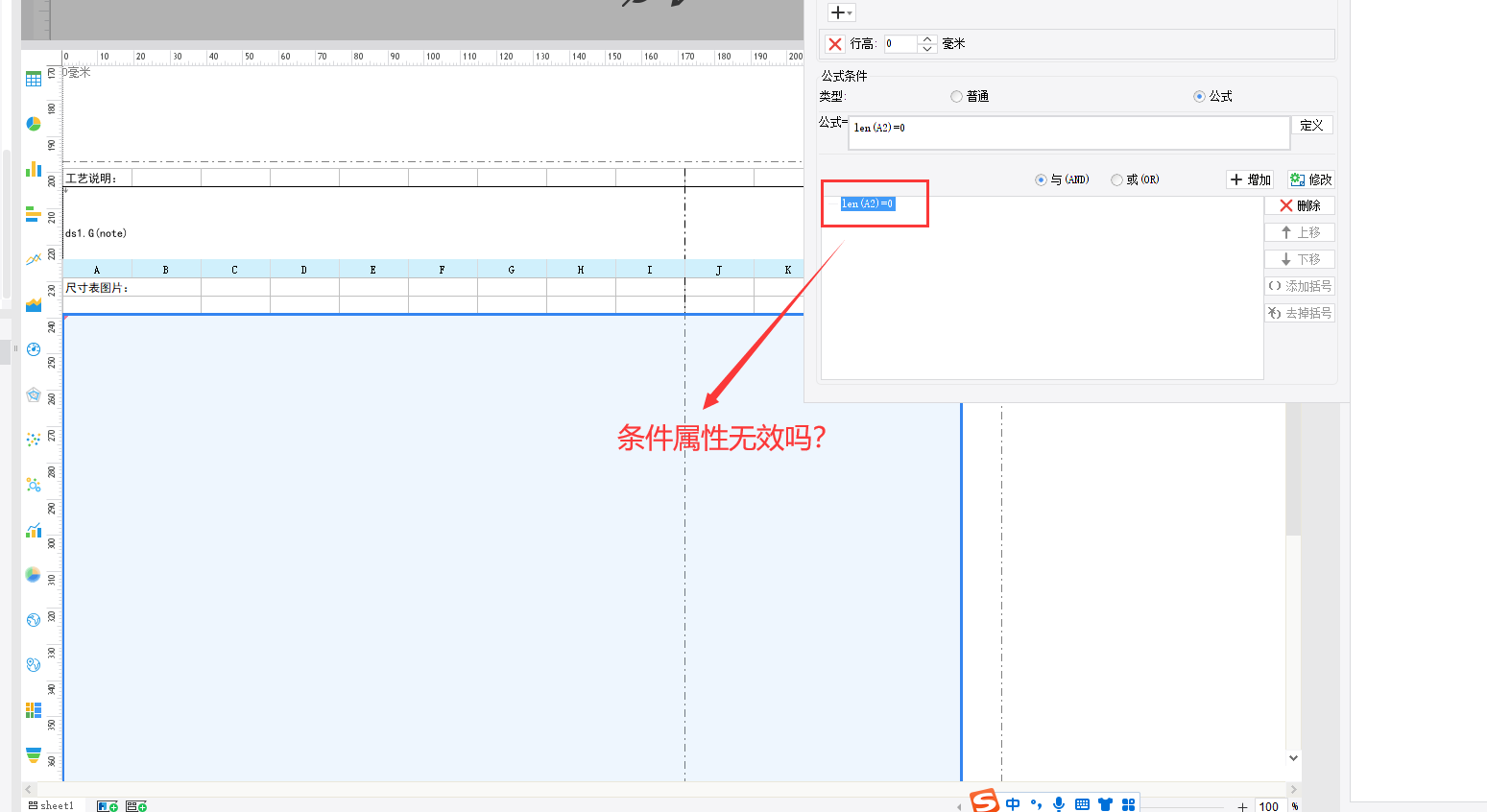Select the horizontal bar chart icon
Viewport: 1487px width, 812px height.
(x=34, y=214)
